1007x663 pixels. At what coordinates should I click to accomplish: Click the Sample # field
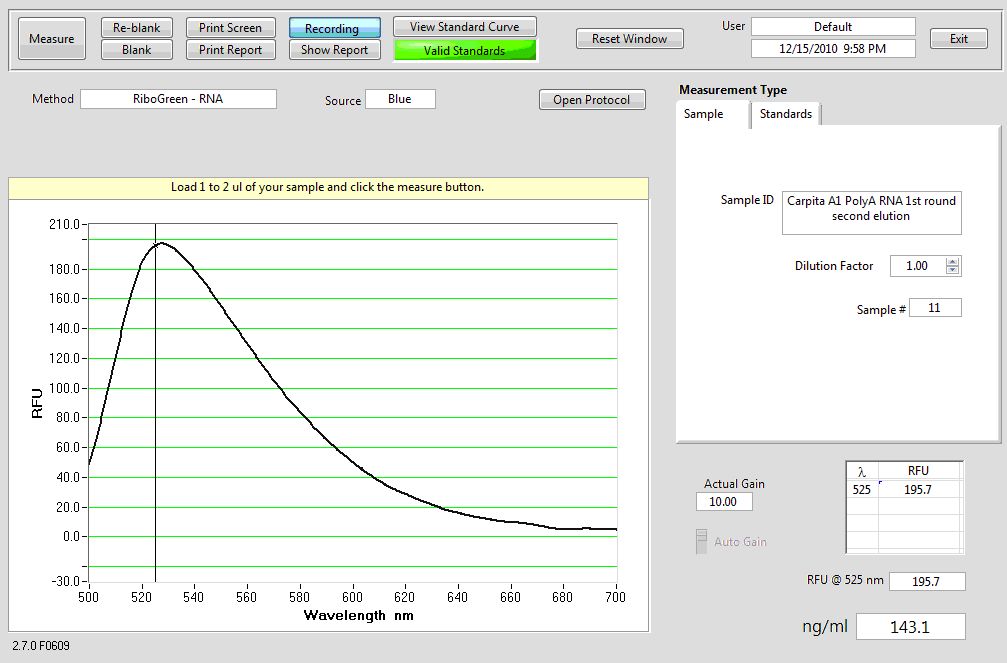point(935,308)
